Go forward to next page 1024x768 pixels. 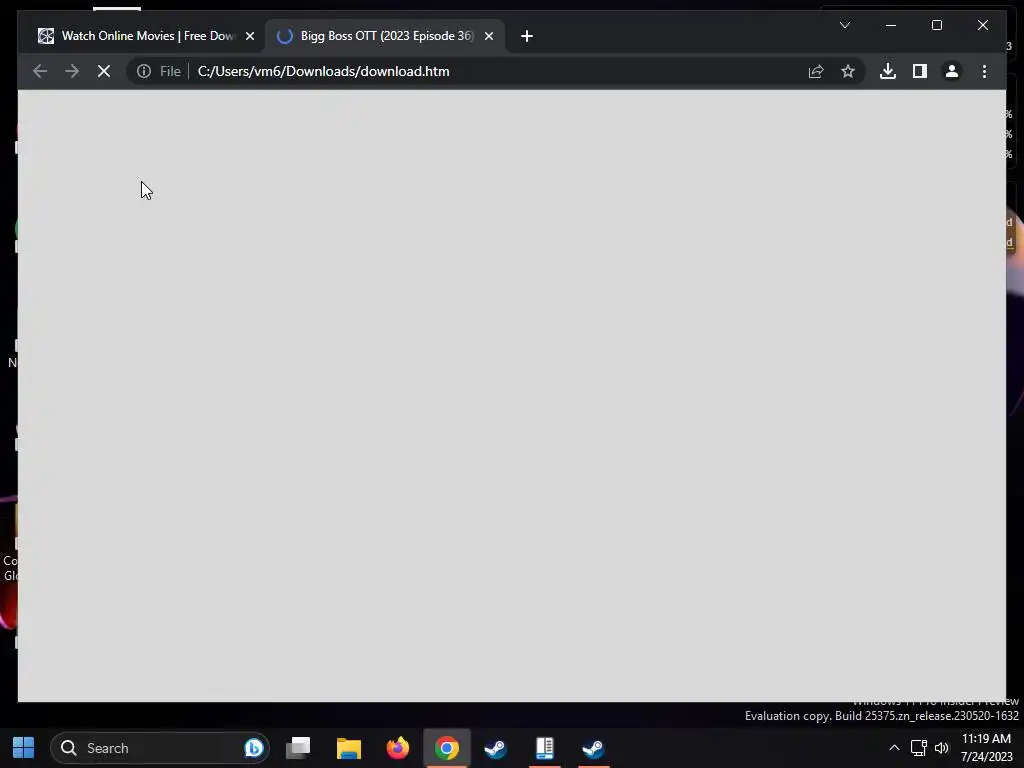(72, 71)
